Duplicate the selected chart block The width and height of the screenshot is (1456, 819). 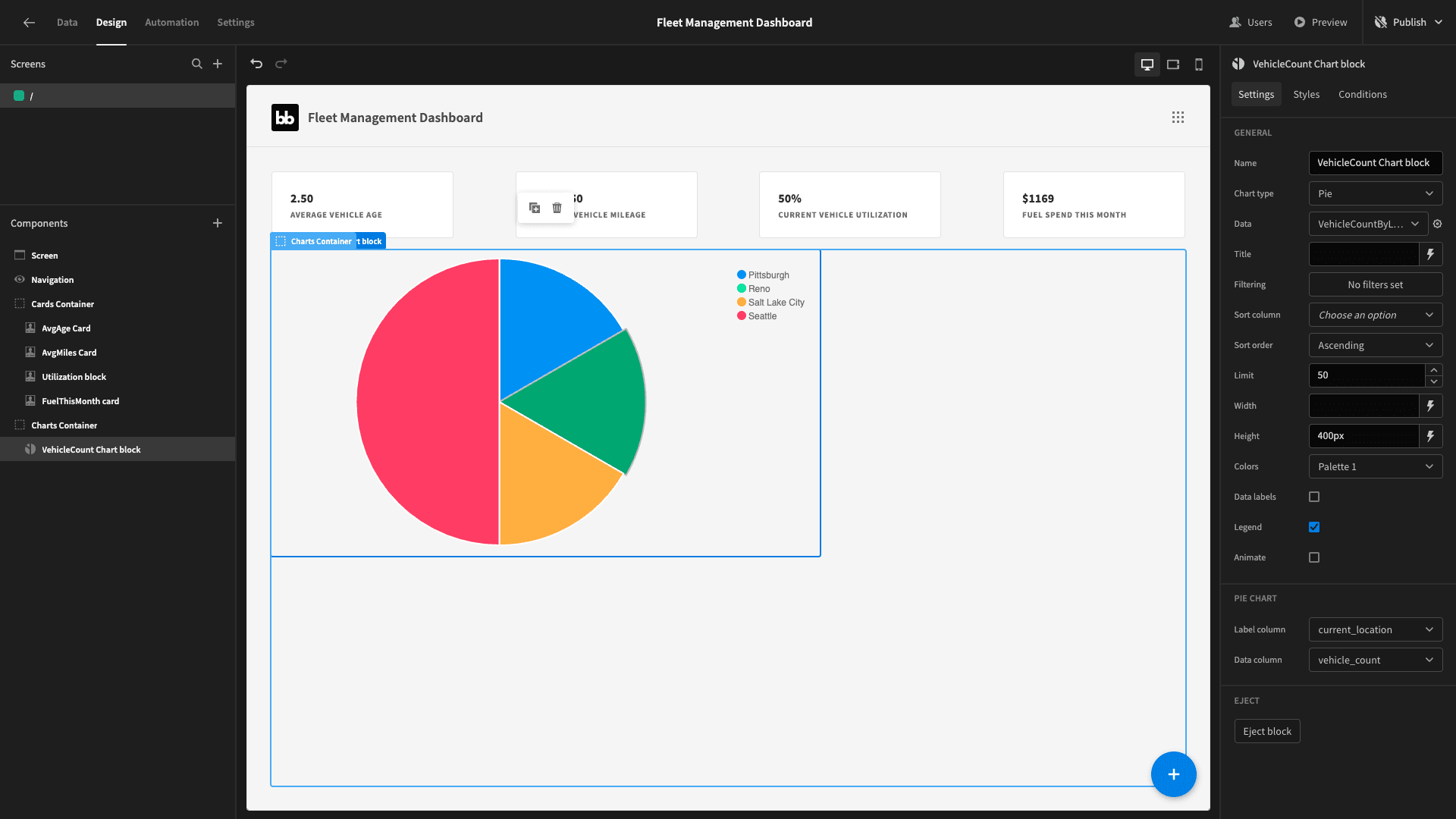coord(535,208)
